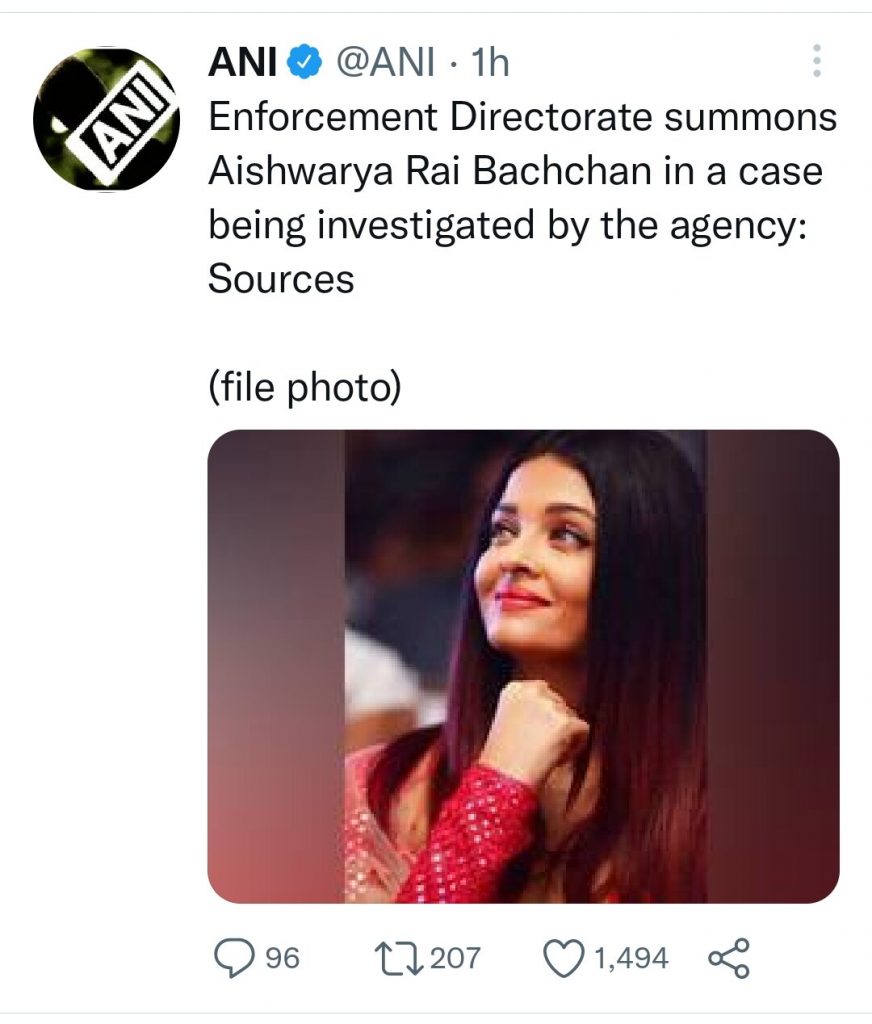Click the reply speech bubble icon
The width and height of the screenshot is (872, 1024).
click(x=234, y=958)
